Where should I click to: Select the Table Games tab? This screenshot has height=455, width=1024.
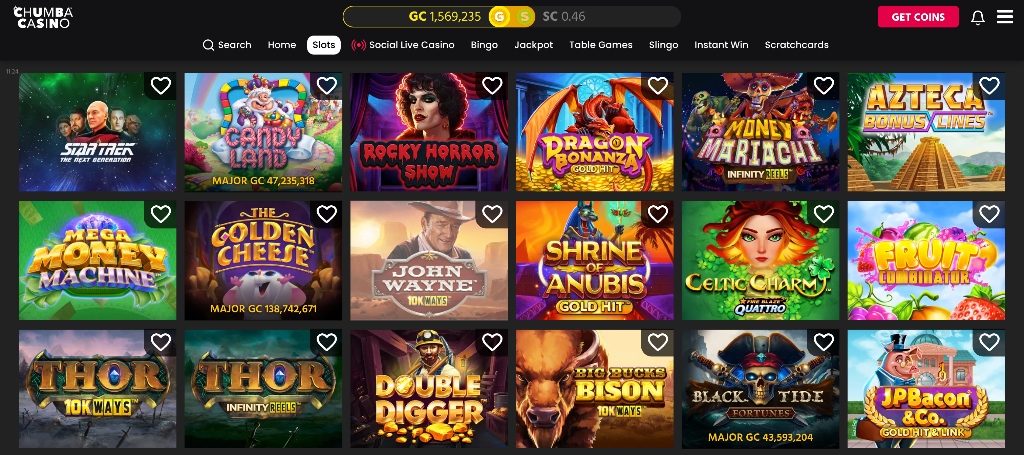pyautogui.click(x=601, y=45)
